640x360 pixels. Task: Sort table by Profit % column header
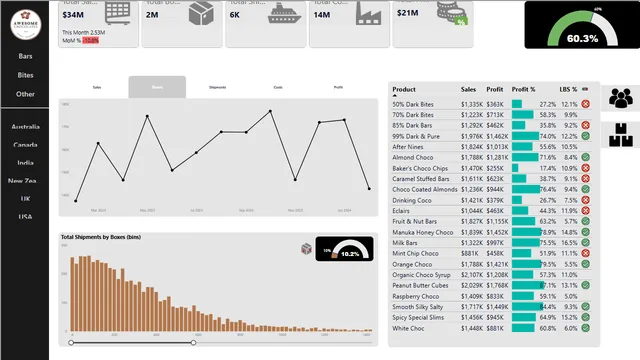(524, 89)
